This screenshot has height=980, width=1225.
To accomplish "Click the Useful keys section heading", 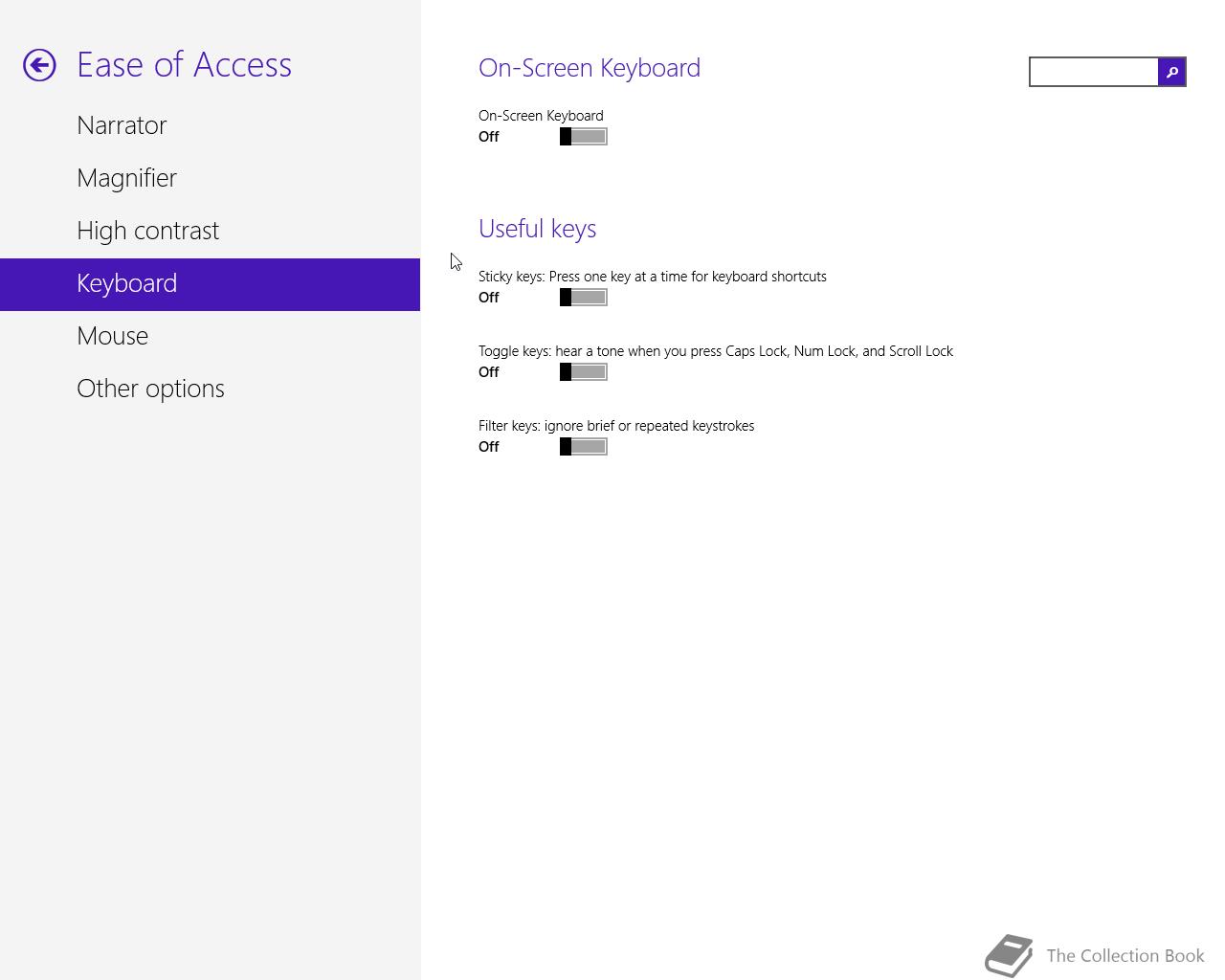I will tap(537, 229).
